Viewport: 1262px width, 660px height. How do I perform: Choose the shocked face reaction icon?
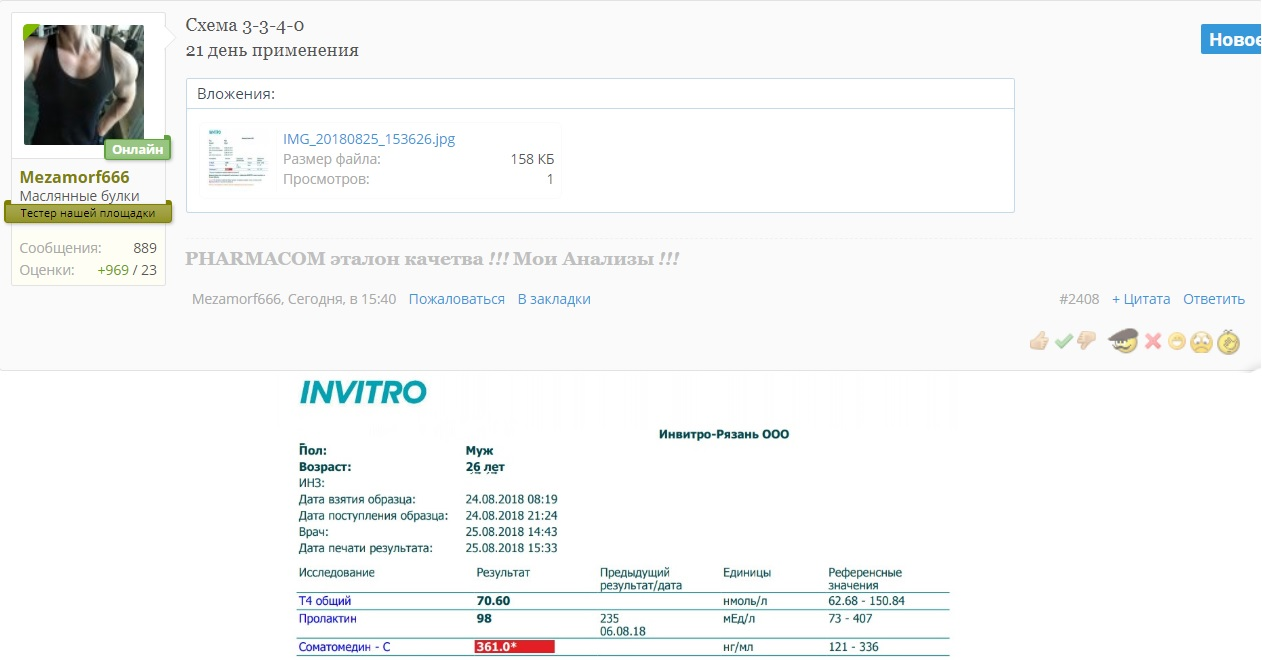1201,341
